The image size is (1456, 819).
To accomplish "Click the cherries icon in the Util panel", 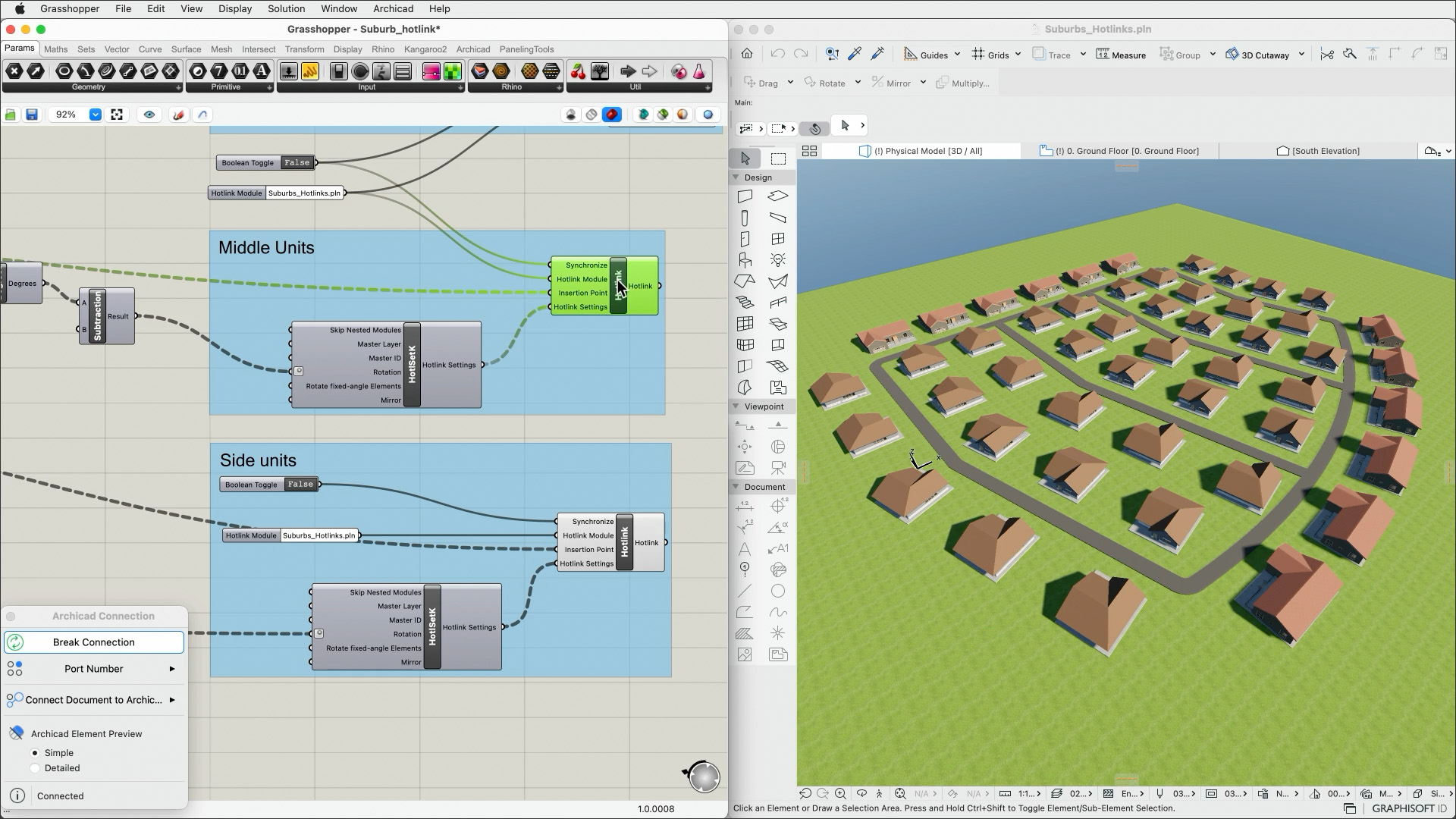I will point(579,71).
